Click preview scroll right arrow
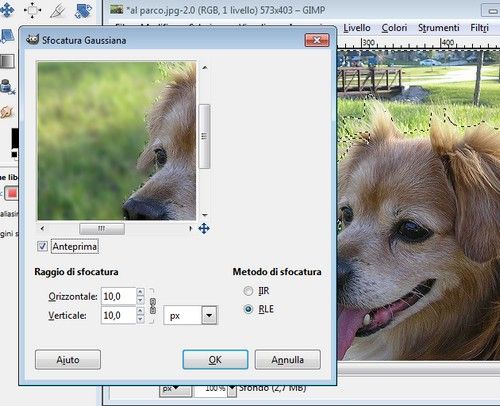Screen dimensions: 500x406 (x=190, y=229)
